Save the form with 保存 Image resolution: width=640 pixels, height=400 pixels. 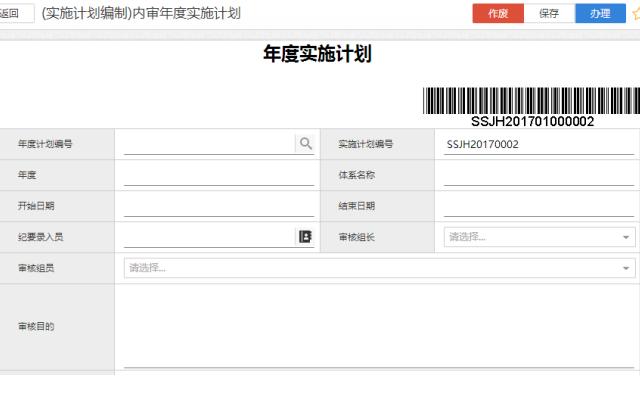click(549, 14)
